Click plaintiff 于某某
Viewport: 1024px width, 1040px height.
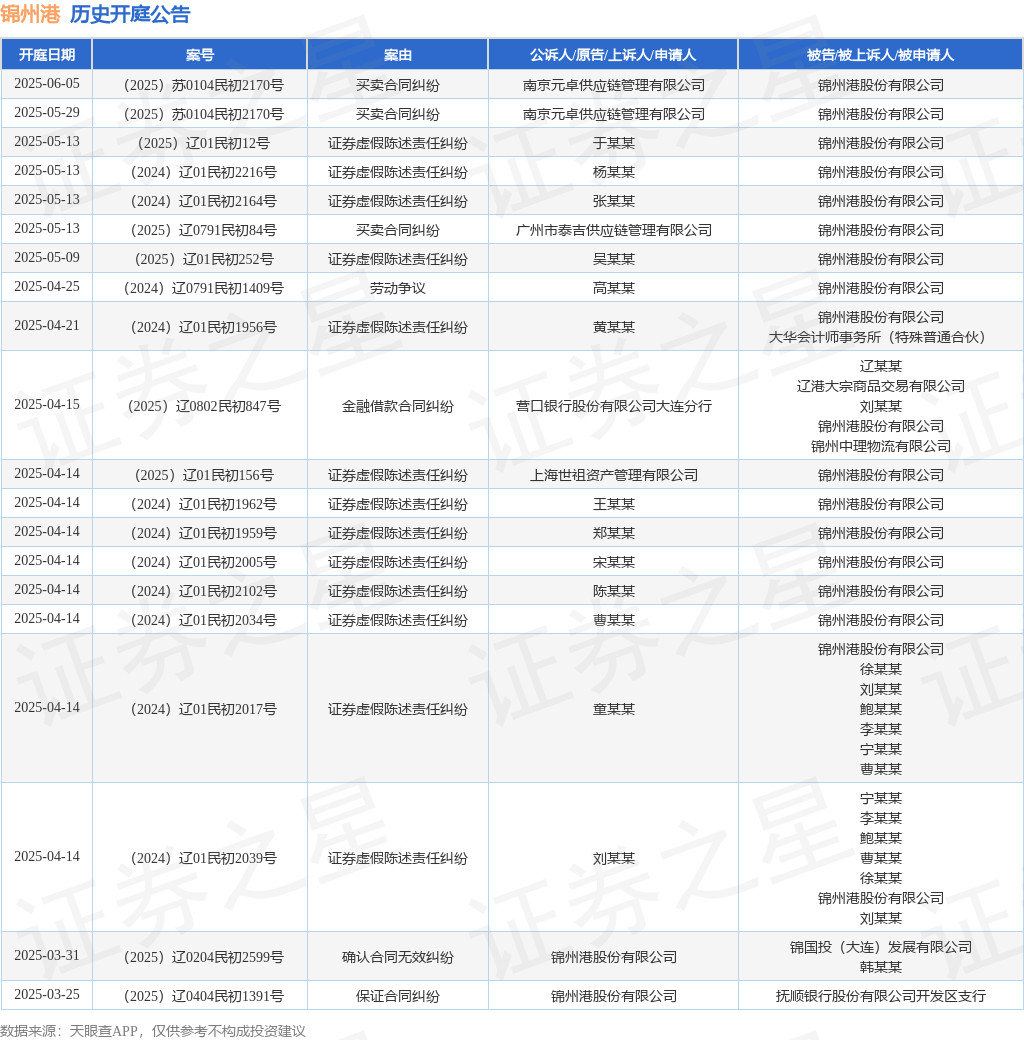[x=613, y=143]
